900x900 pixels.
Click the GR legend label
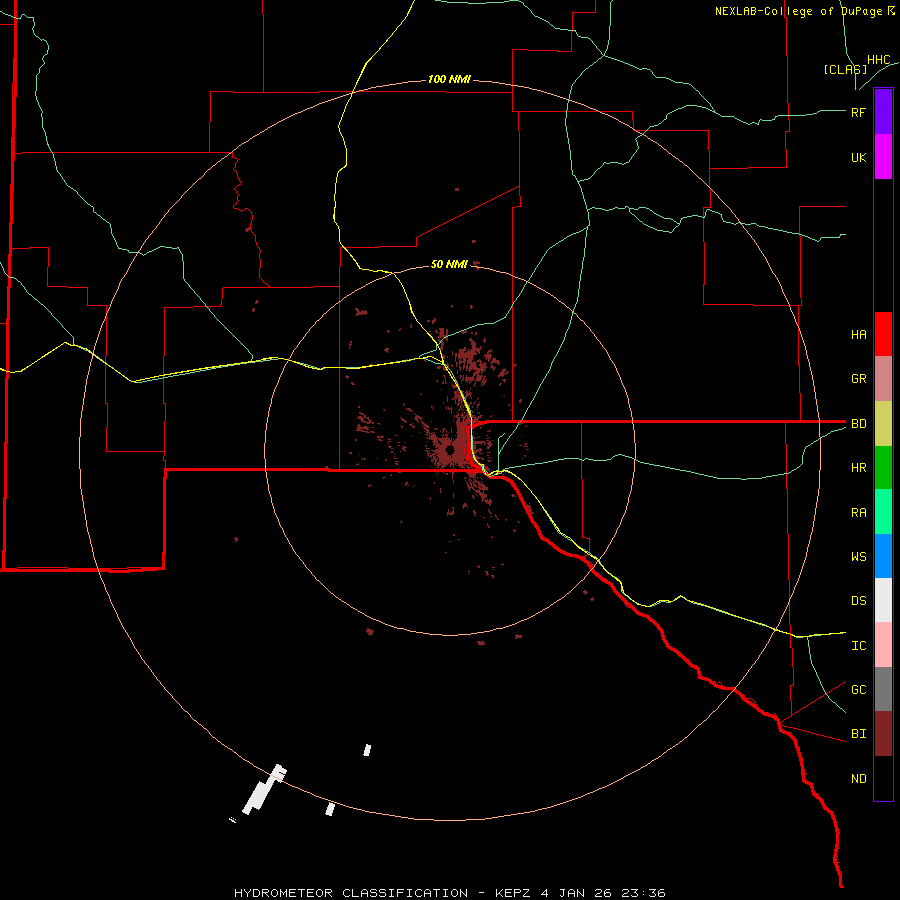pyautogui.click(x=858, y=379)
